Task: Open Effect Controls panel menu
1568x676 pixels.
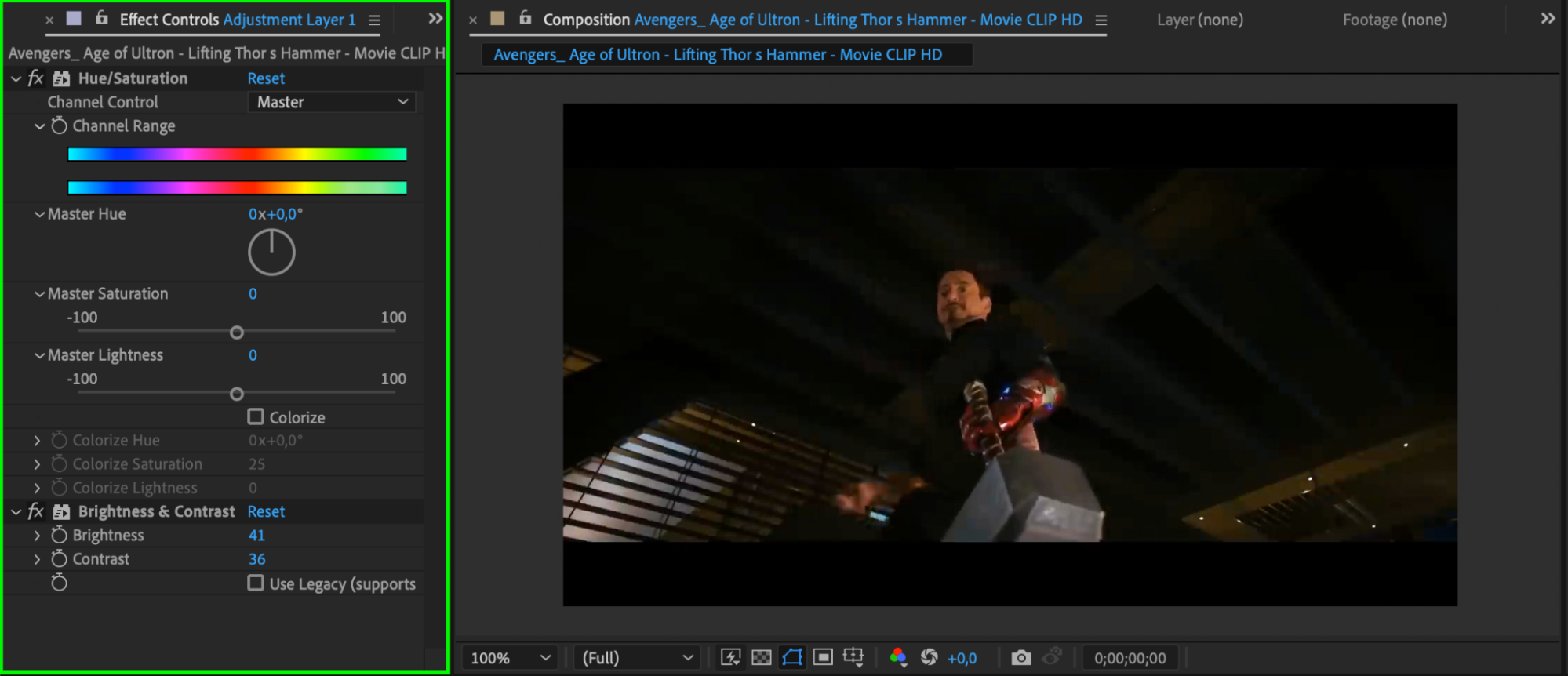Action: 375,20
